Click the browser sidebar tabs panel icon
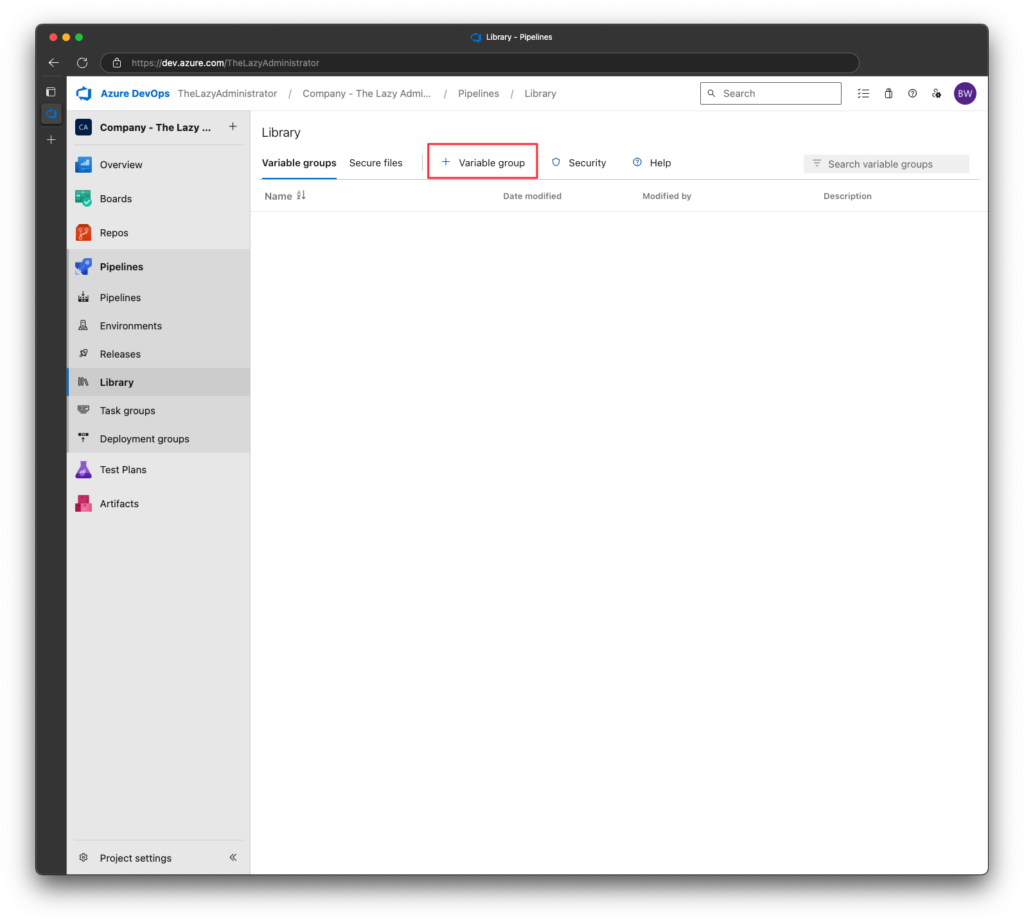This screenshot has width=1024, height=922. click(x=51, y=92)
